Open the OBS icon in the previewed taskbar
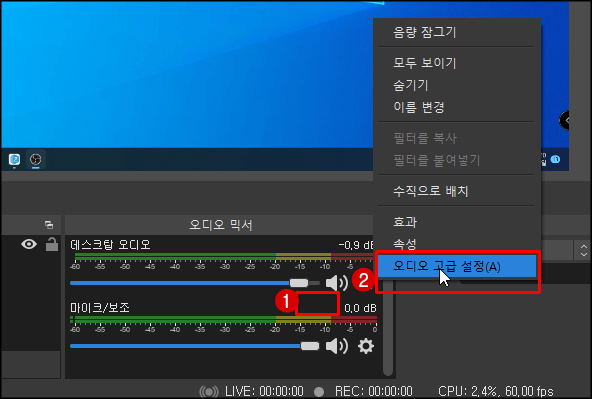The height and width of the screenshot is (399, 592). coord(35,160)
